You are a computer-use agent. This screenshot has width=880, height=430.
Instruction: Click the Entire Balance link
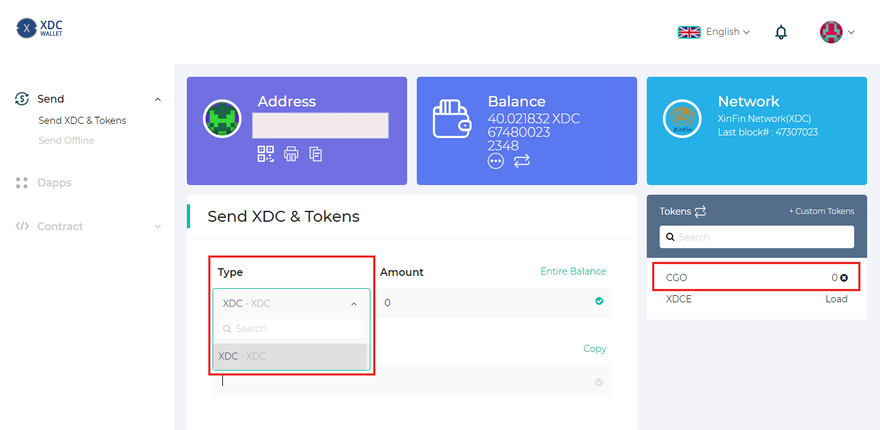point(573,272)
